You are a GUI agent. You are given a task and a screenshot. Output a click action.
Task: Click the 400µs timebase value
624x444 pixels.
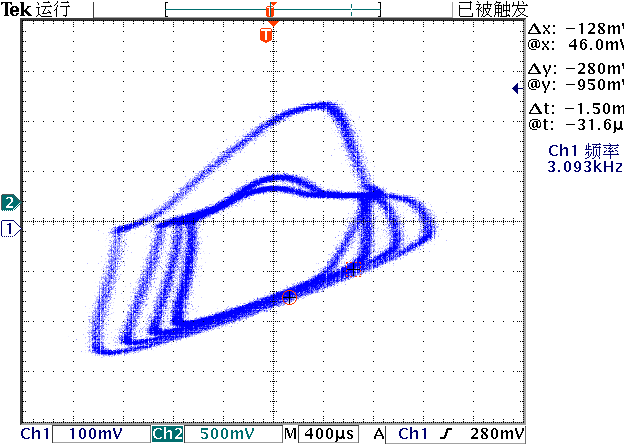pyautogui.click(x=329, y=434)
